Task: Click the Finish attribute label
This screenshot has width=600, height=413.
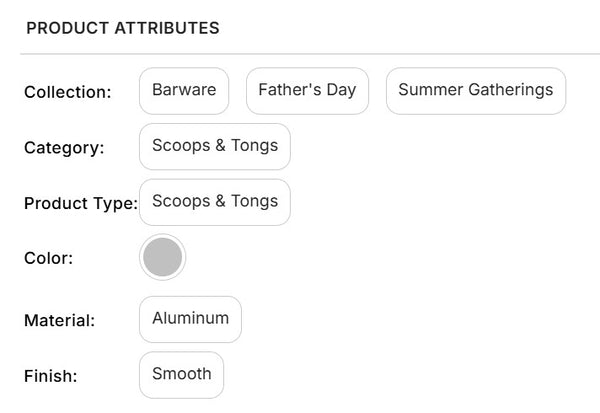Action: (x=51, y=377)
